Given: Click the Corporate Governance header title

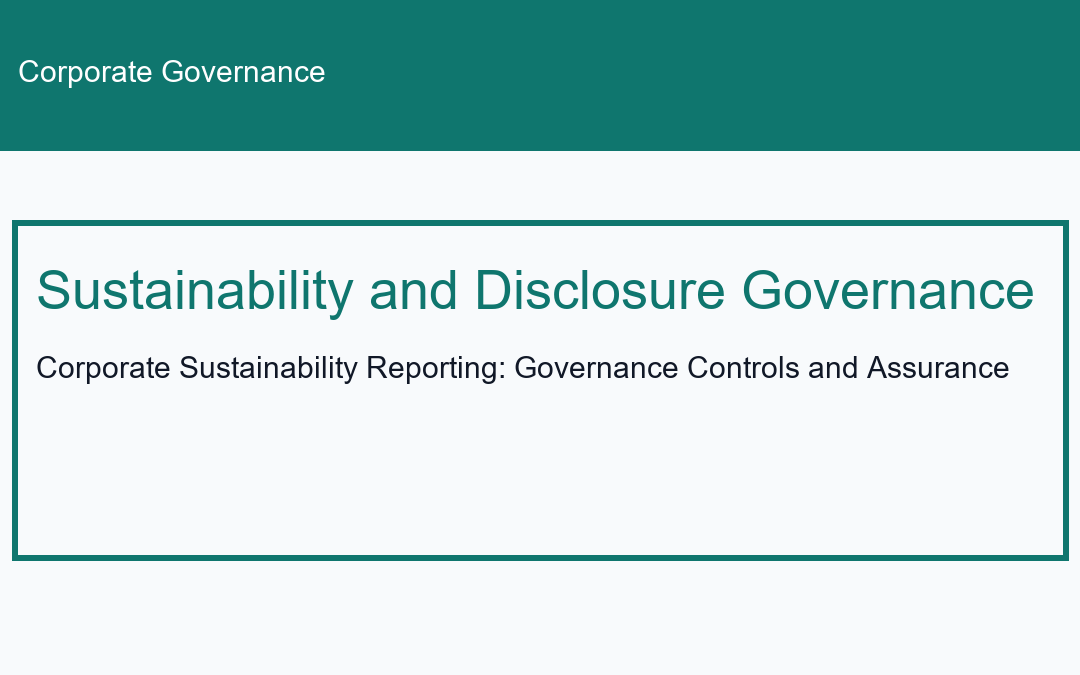Looking at the screenshot, I should pyautogui.click(x=172, y=72).
